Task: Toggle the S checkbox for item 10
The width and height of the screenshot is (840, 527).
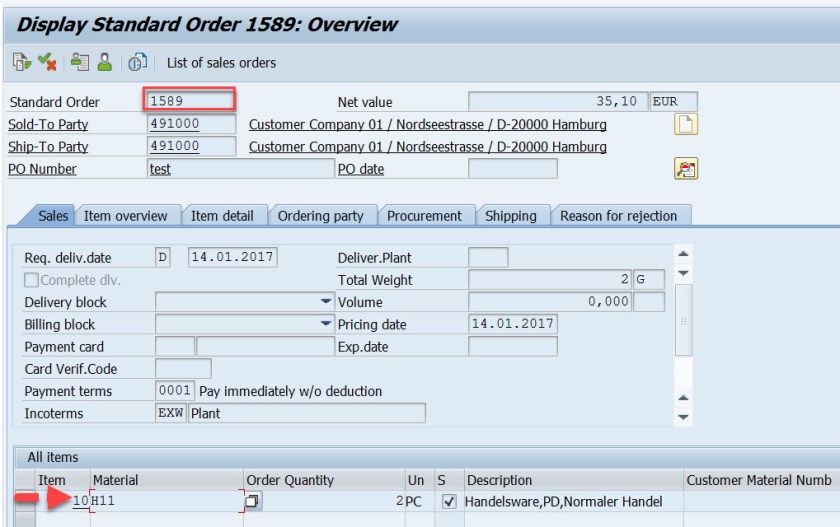Action: tap(449, 502)
